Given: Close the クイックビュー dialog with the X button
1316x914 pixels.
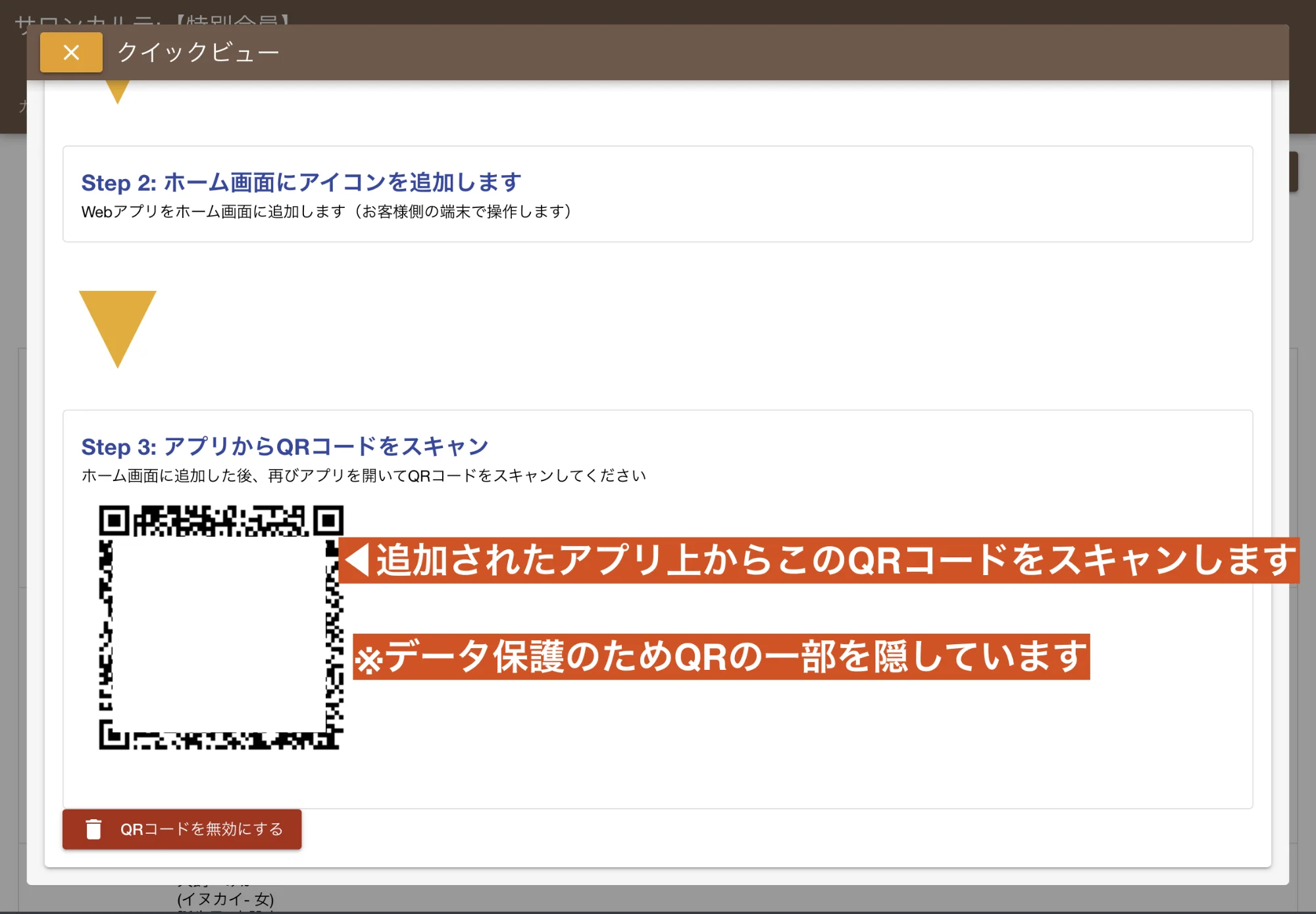Looking at the screenshot, I should click(71, 52).
